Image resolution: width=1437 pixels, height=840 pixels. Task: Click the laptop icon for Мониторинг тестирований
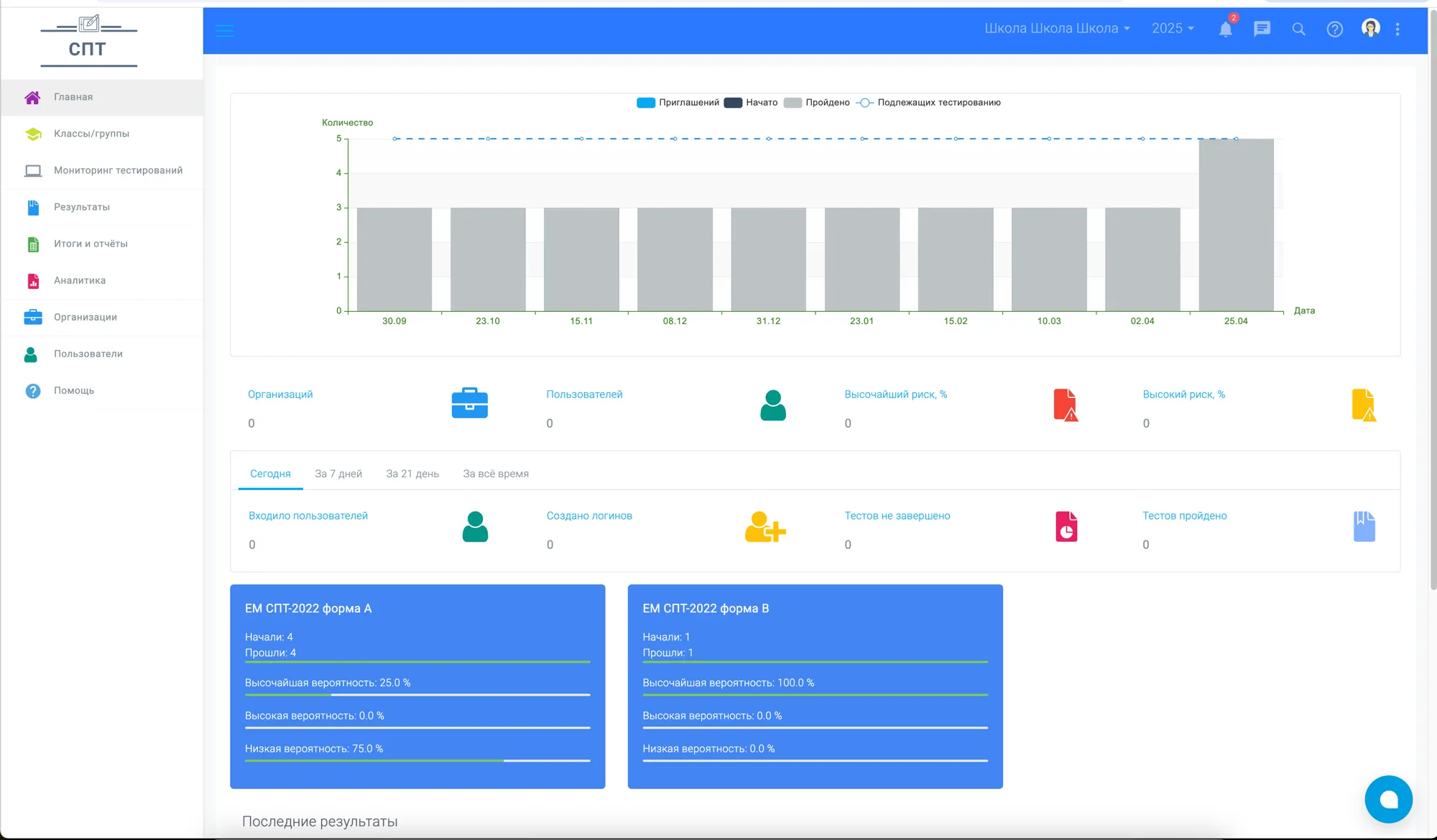coord(33,171)
